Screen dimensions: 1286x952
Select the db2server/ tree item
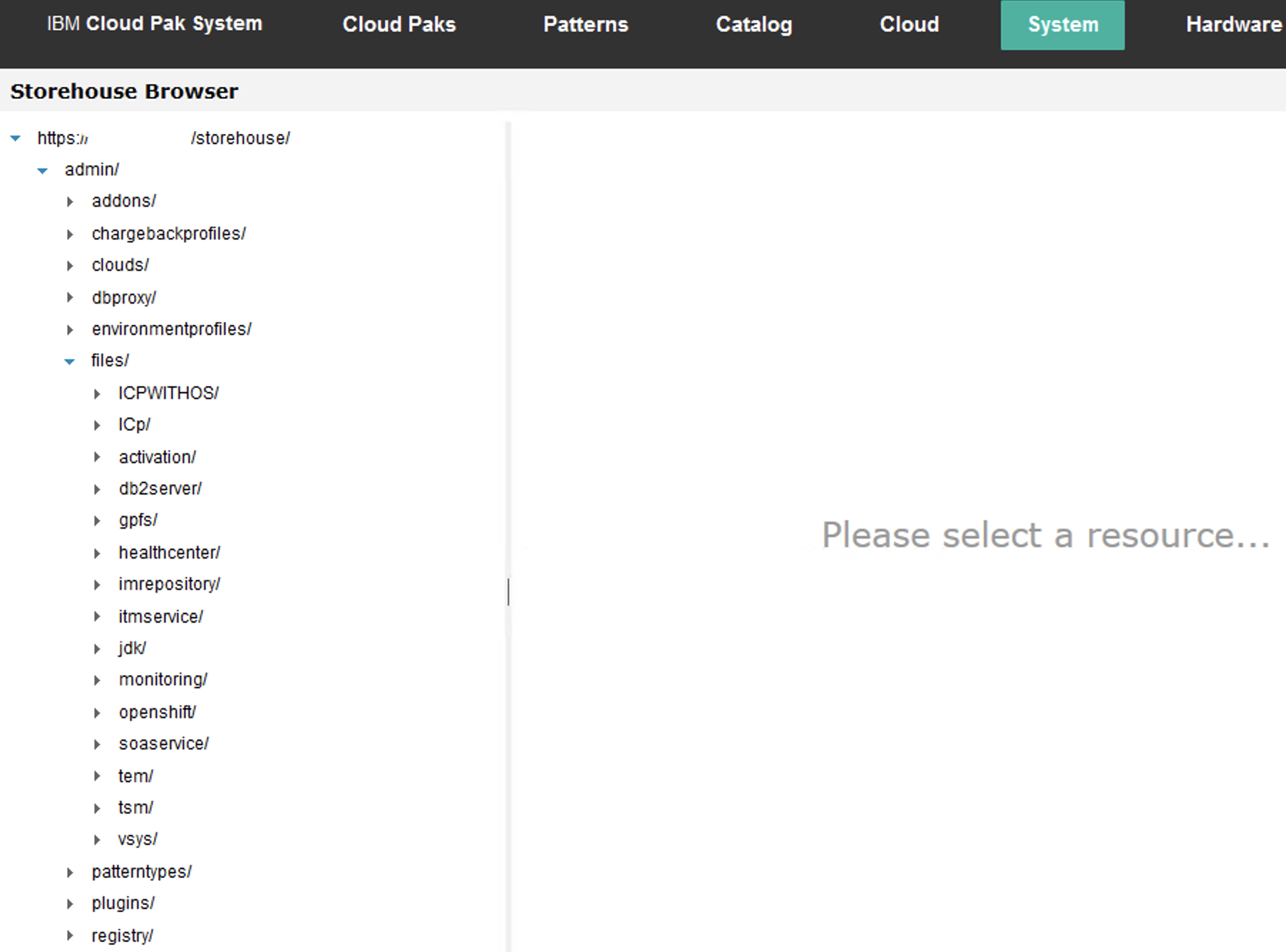click(x=160, y=489)
